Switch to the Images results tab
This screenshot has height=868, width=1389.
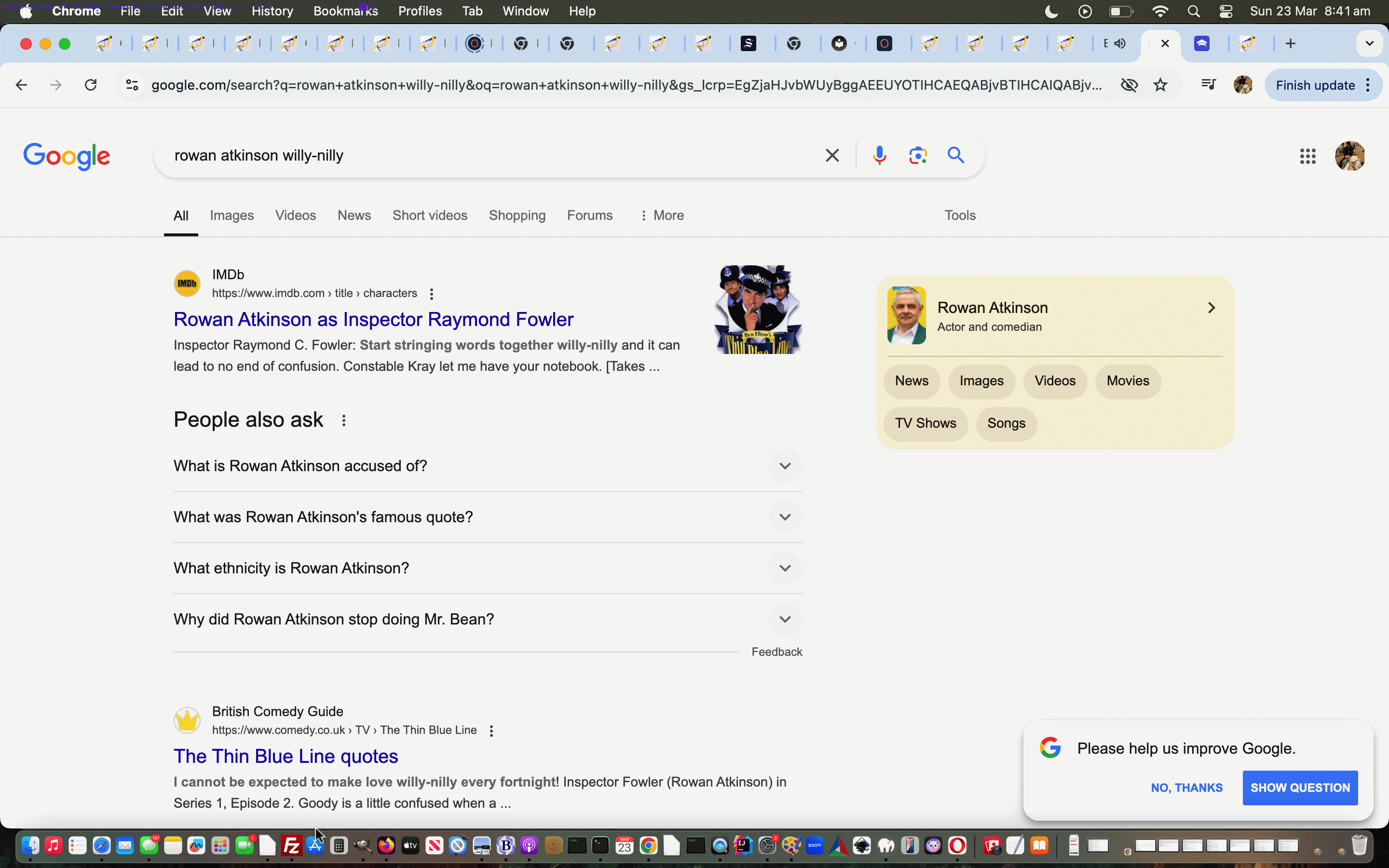[x=231, y=215]
